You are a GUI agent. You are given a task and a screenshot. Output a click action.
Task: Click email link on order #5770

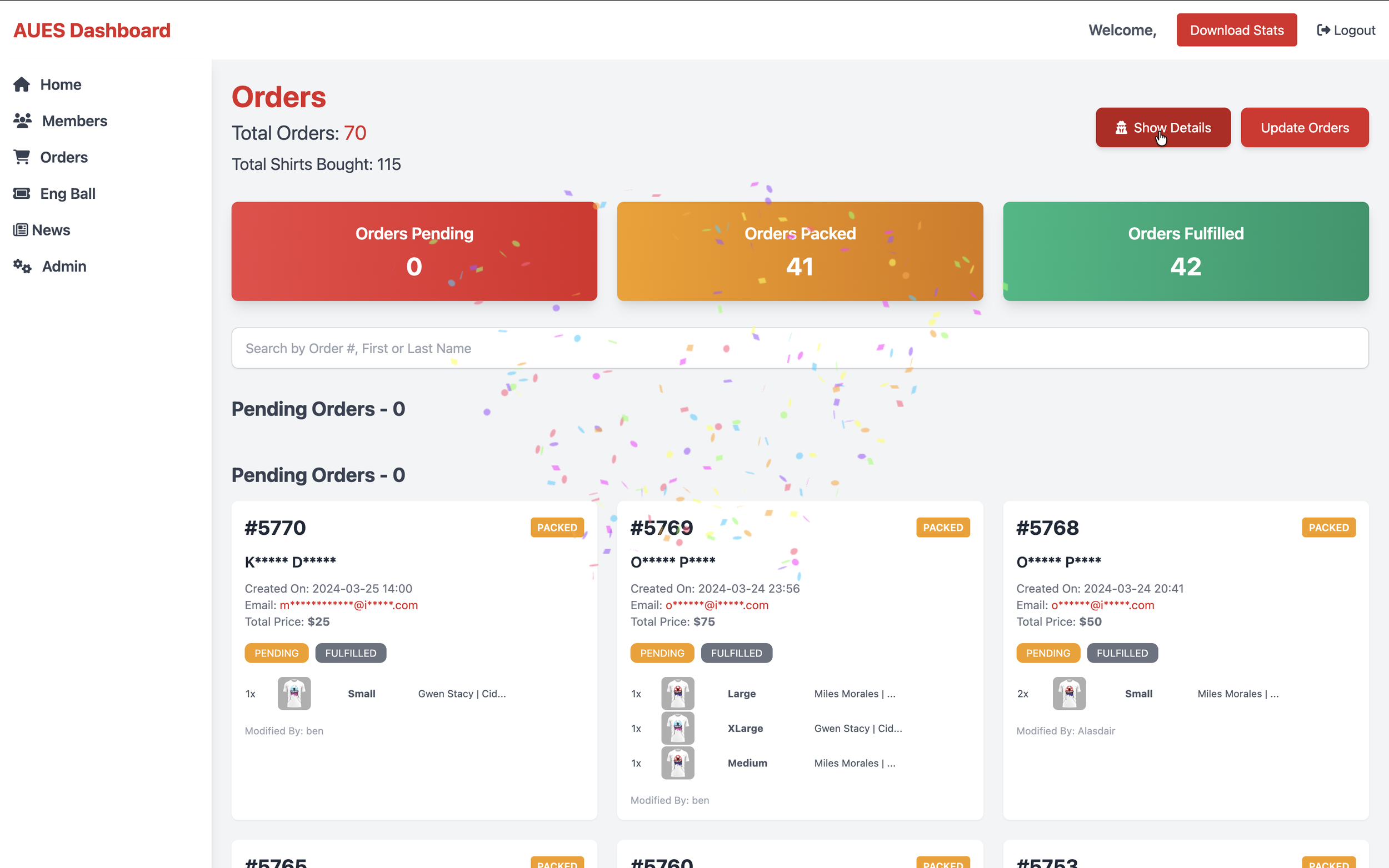pyautogui.click(x=348, y=605)
